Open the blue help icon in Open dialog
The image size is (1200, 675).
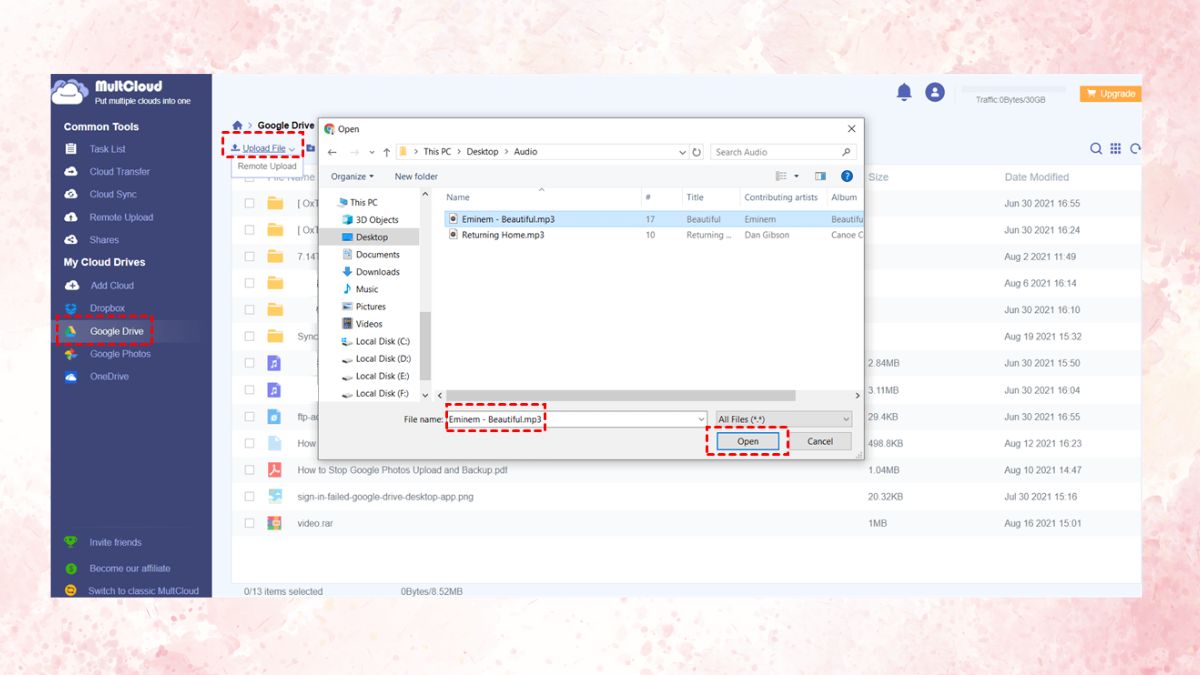pos(846,176)
